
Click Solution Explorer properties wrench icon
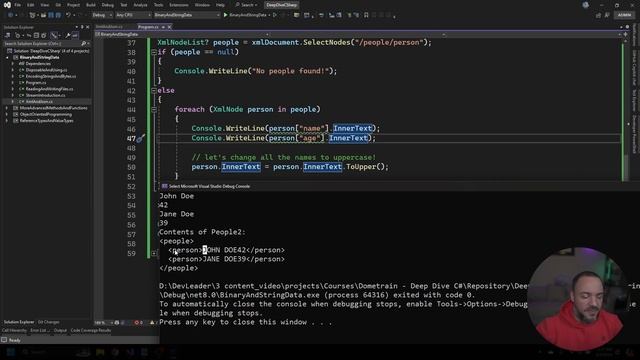pyautogui.click(x=67, y=36)
